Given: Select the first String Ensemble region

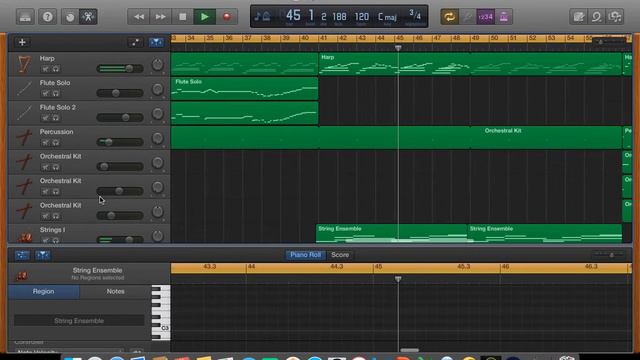Looking at the screenshot, I should 391,233.
